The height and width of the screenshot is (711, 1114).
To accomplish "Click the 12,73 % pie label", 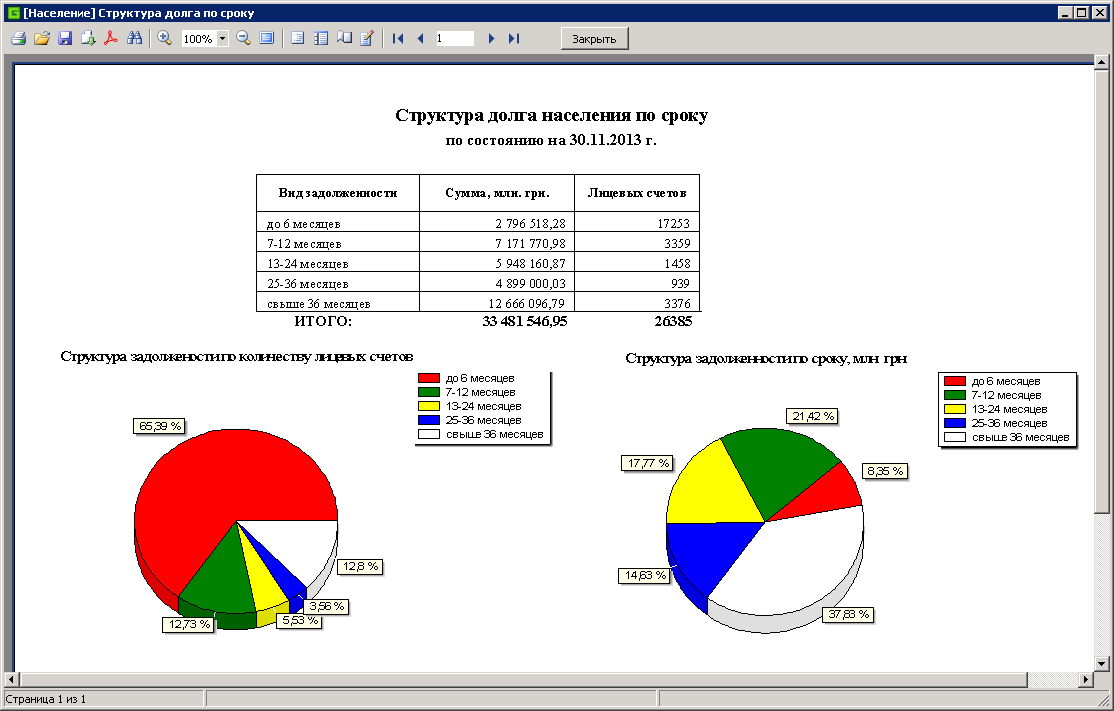I will (x=188, y=624).
